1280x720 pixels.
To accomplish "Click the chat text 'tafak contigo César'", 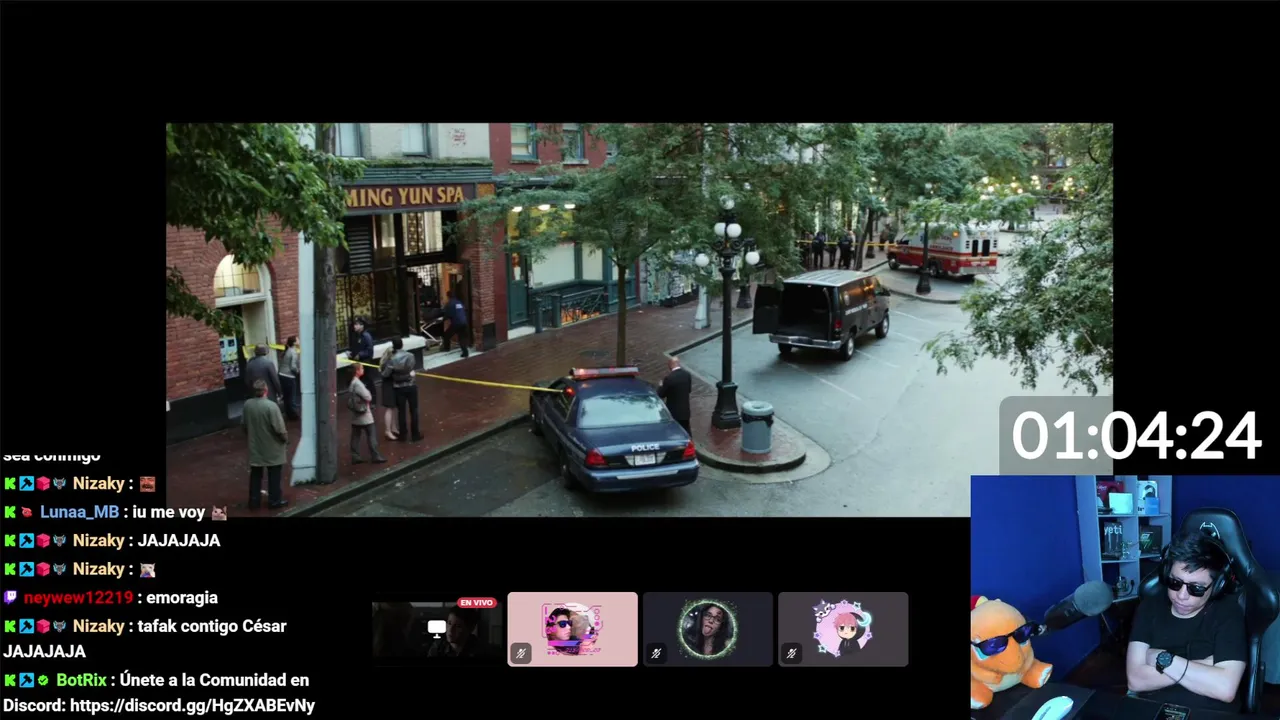I will 213,626.
